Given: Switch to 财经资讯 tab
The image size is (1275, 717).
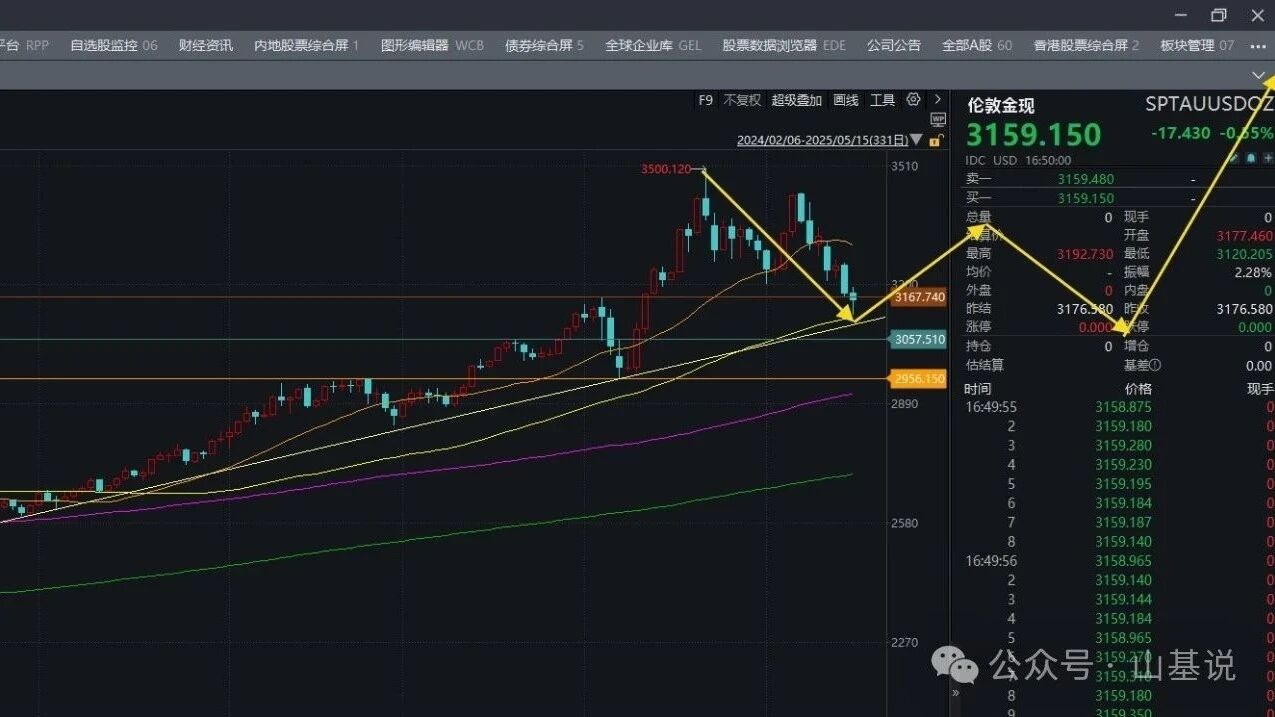Looking at the screenshot, I should pos(206,45).
